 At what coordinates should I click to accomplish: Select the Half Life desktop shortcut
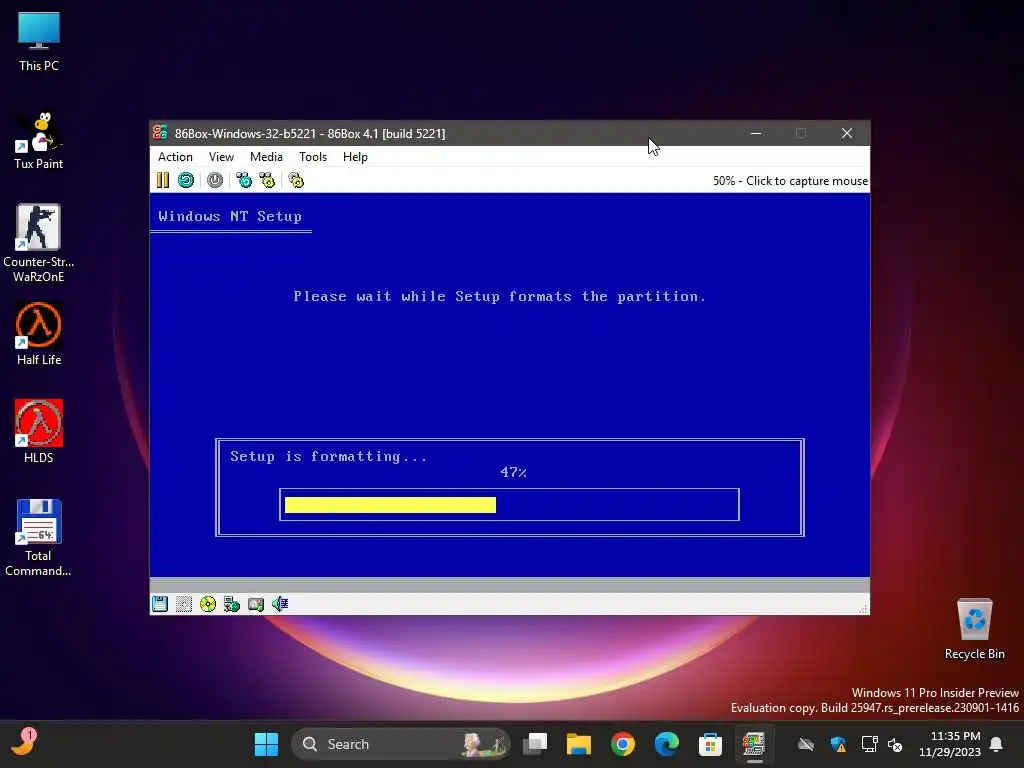tap(39, 334)
